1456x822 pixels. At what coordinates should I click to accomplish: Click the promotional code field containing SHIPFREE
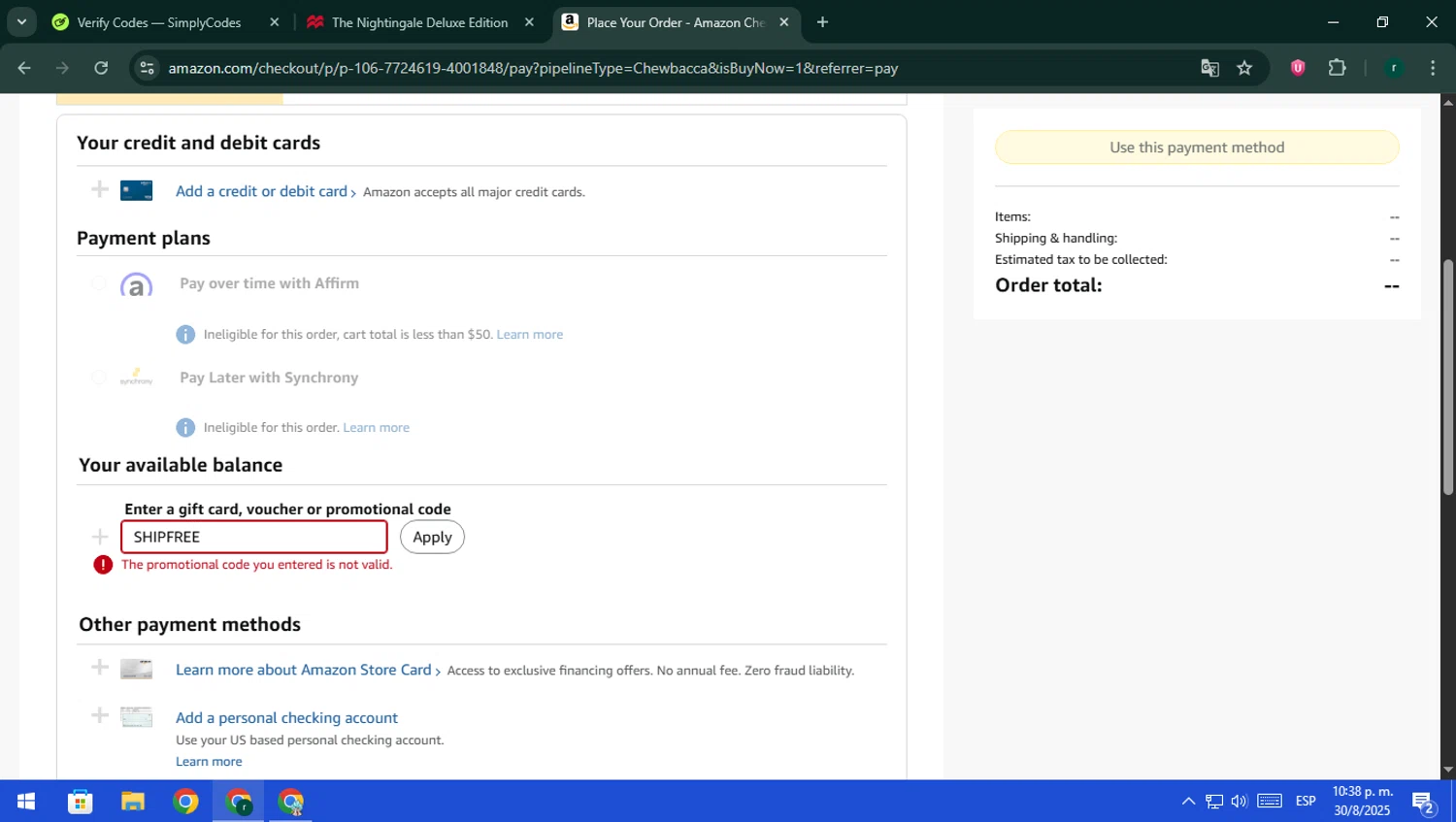254,537
